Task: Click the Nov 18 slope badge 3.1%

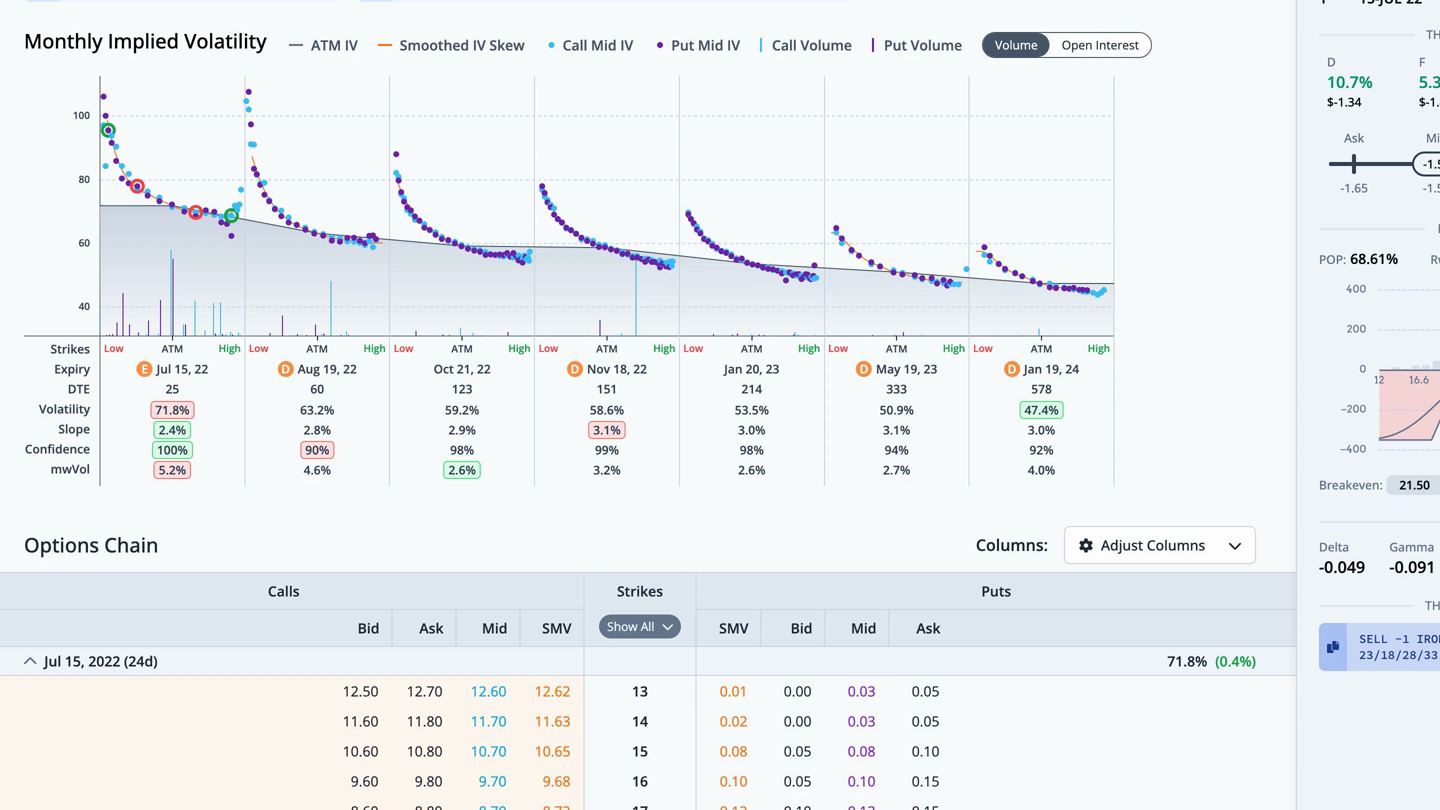Action: (x=606, y=430)
